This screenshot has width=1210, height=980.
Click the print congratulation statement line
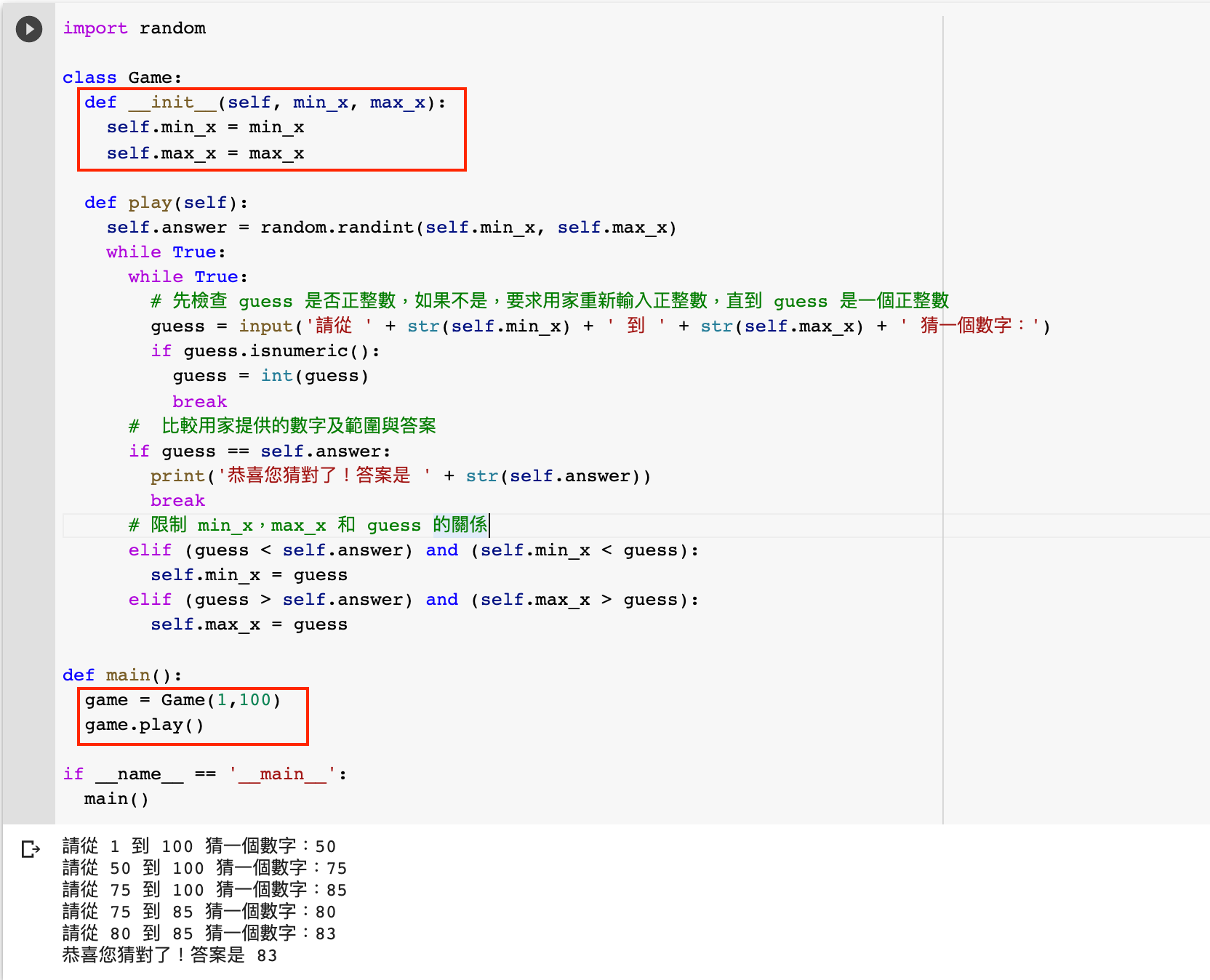pyautogui.click(x=400, y=476)
